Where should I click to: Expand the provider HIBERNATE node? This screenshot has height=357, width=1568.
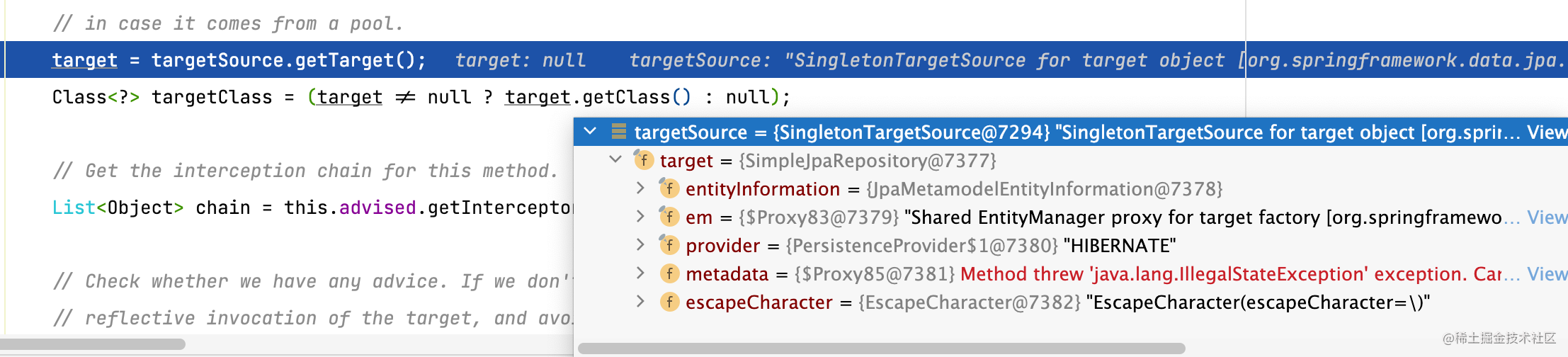click(640, 245)
